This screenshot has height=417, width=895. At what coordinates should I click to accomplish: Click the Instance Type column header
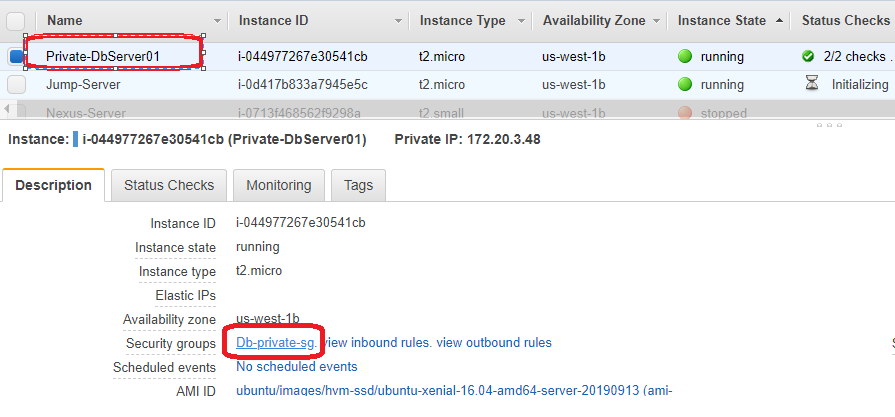coord(462,21)
